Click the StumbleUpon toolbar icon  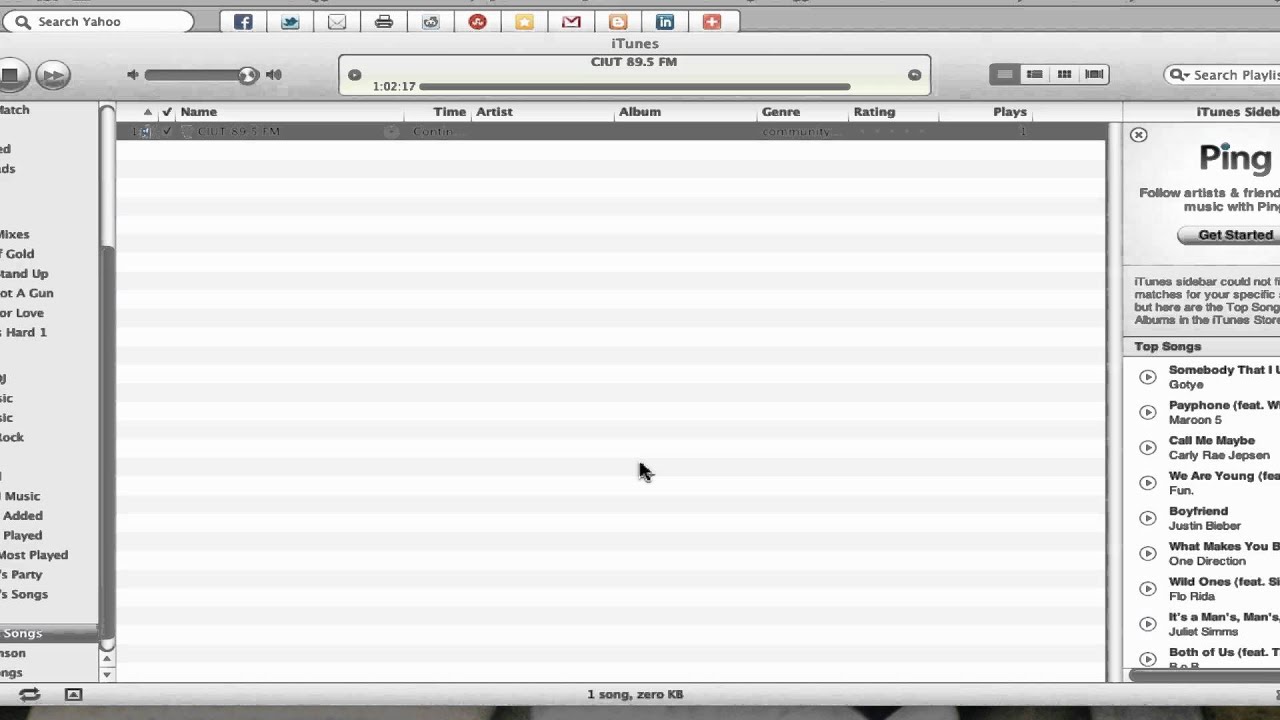click(x=478, y=21)
